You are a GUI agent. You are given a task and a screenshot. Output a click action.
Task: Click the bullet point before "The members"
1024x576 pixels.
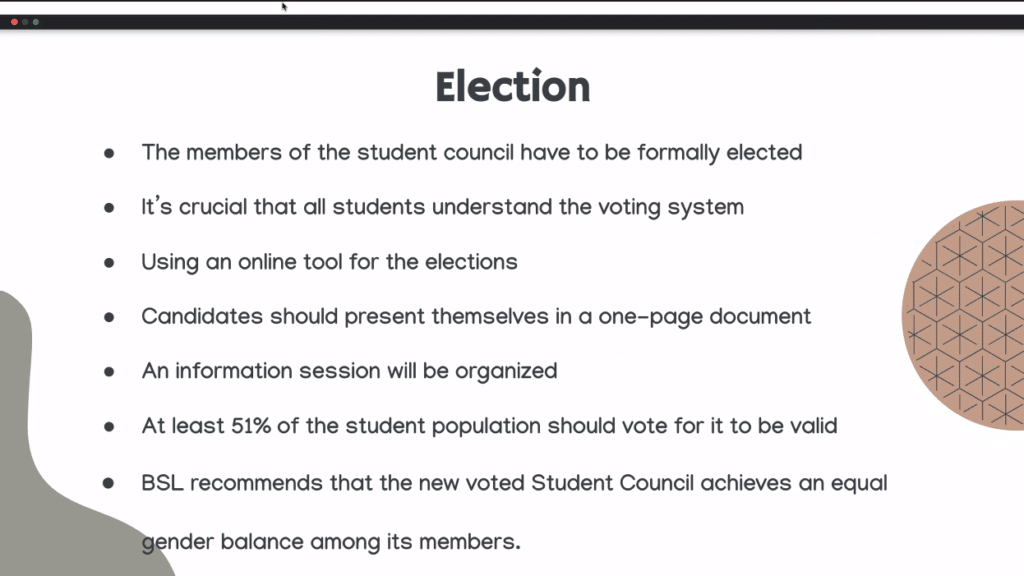point(109,154)
